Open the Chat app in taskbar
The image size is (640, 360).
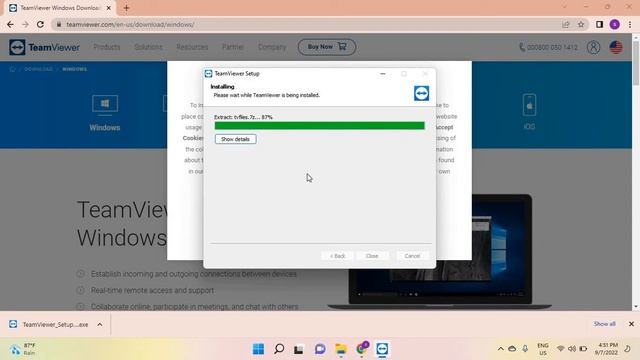(x=320, y=349)
